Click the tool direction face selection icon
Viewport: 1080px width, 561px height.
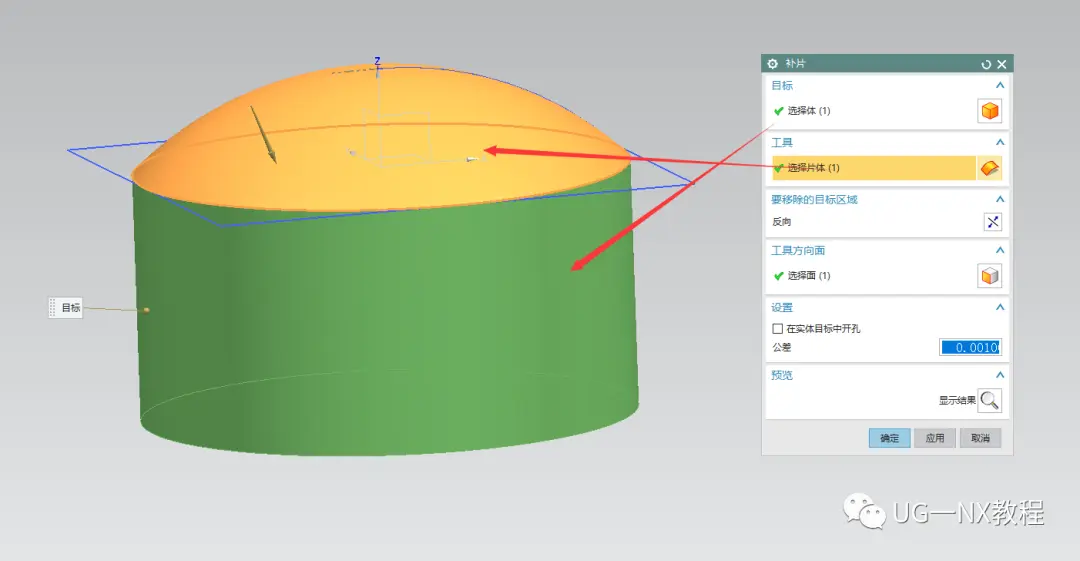[990, 276]
